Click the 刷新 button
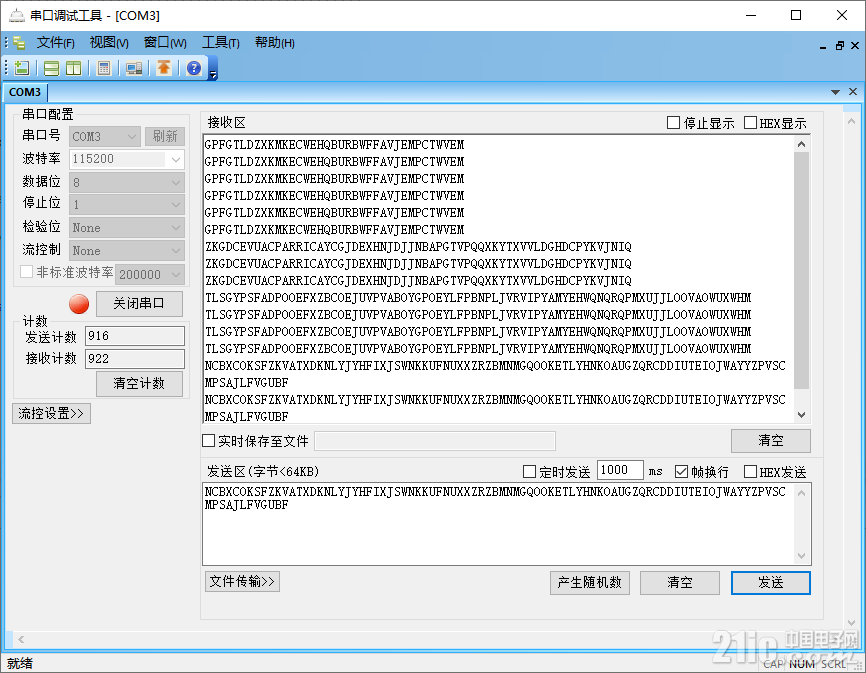 (x=165, y=136)
